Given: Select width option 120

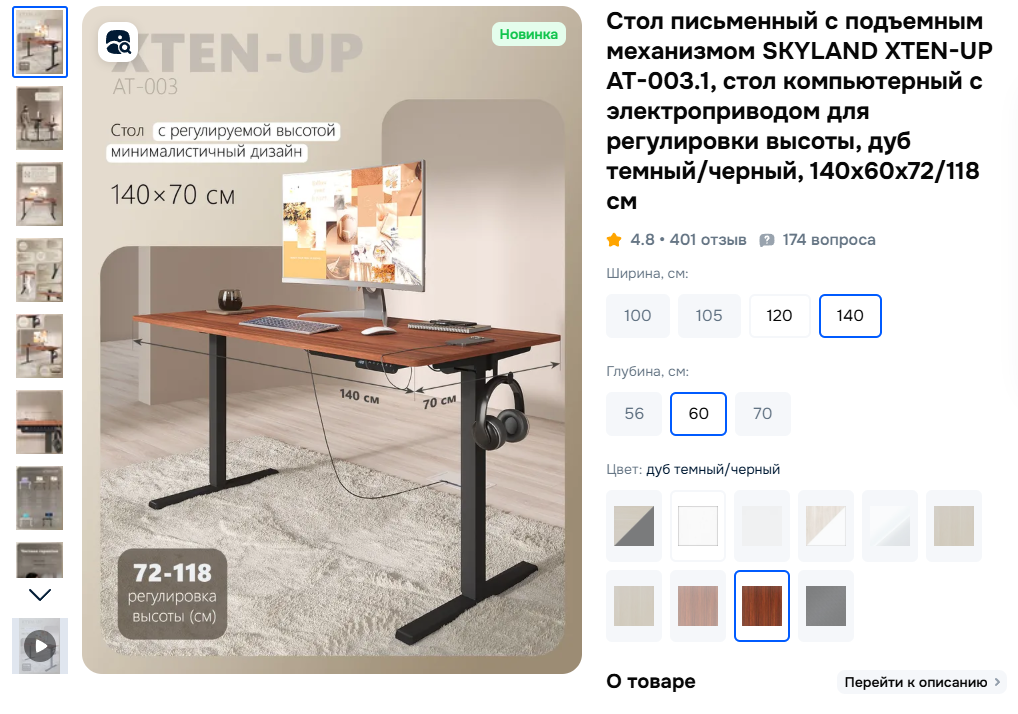Looking at the screenshot, I should [779, 316].
